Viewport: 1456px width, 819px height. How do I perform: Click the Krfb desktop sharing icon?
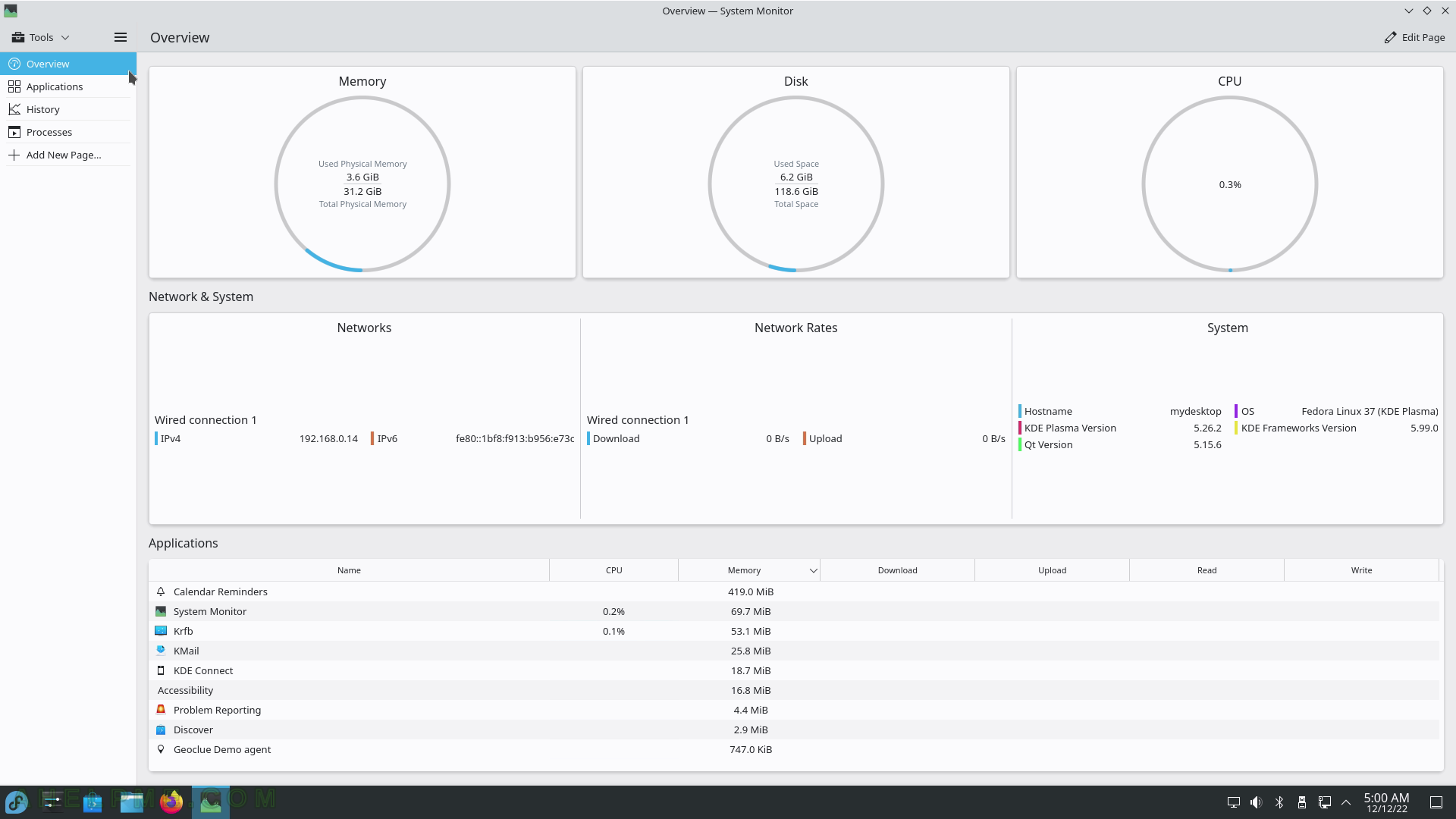point(161,631)
